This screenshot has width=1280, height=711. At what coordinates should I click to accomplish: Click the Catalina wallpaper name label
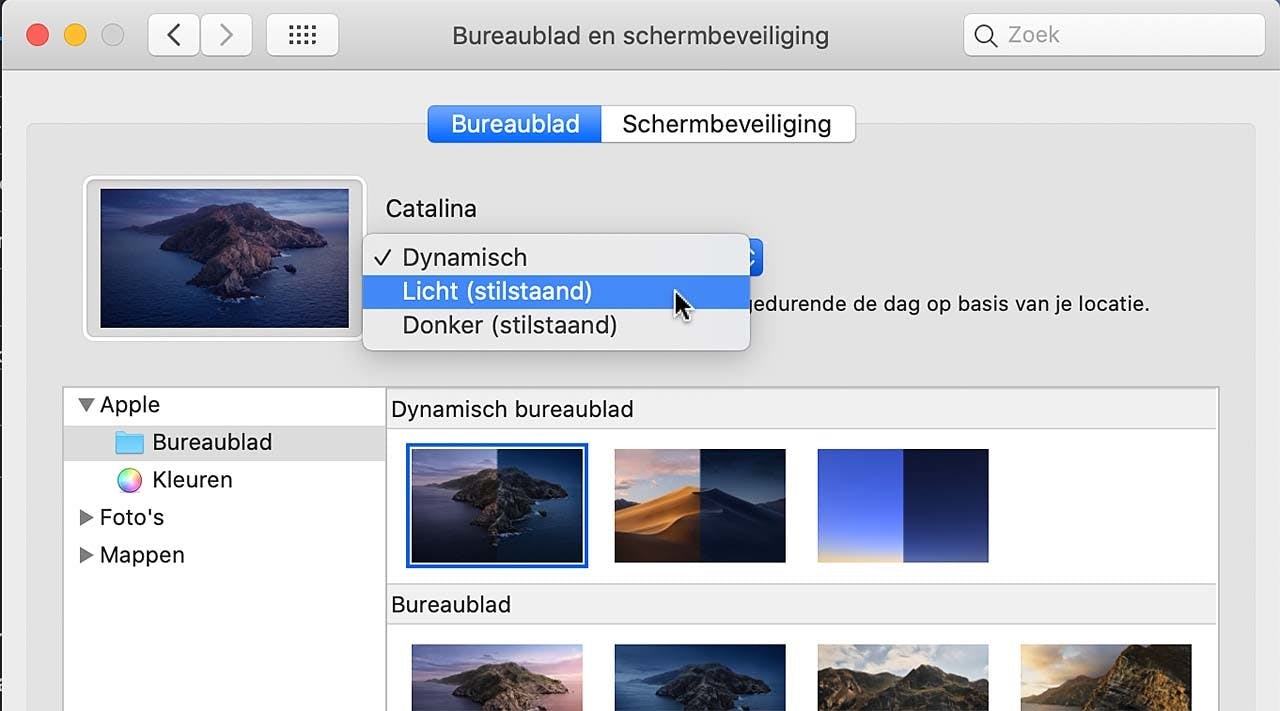[x=431, y=209]
